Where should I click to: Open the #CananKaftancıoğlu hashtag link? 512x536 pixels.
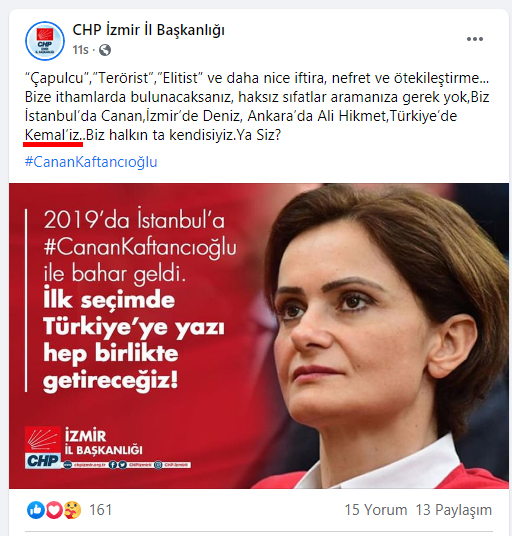tap(91, 162)
